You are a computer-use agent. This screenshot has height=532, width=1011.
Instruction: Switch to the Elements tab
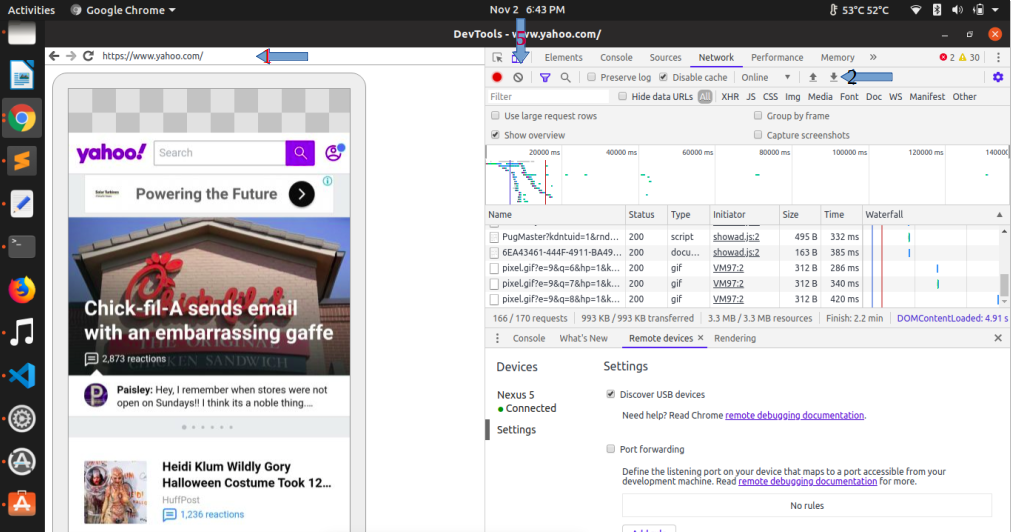tap(564, 57)
